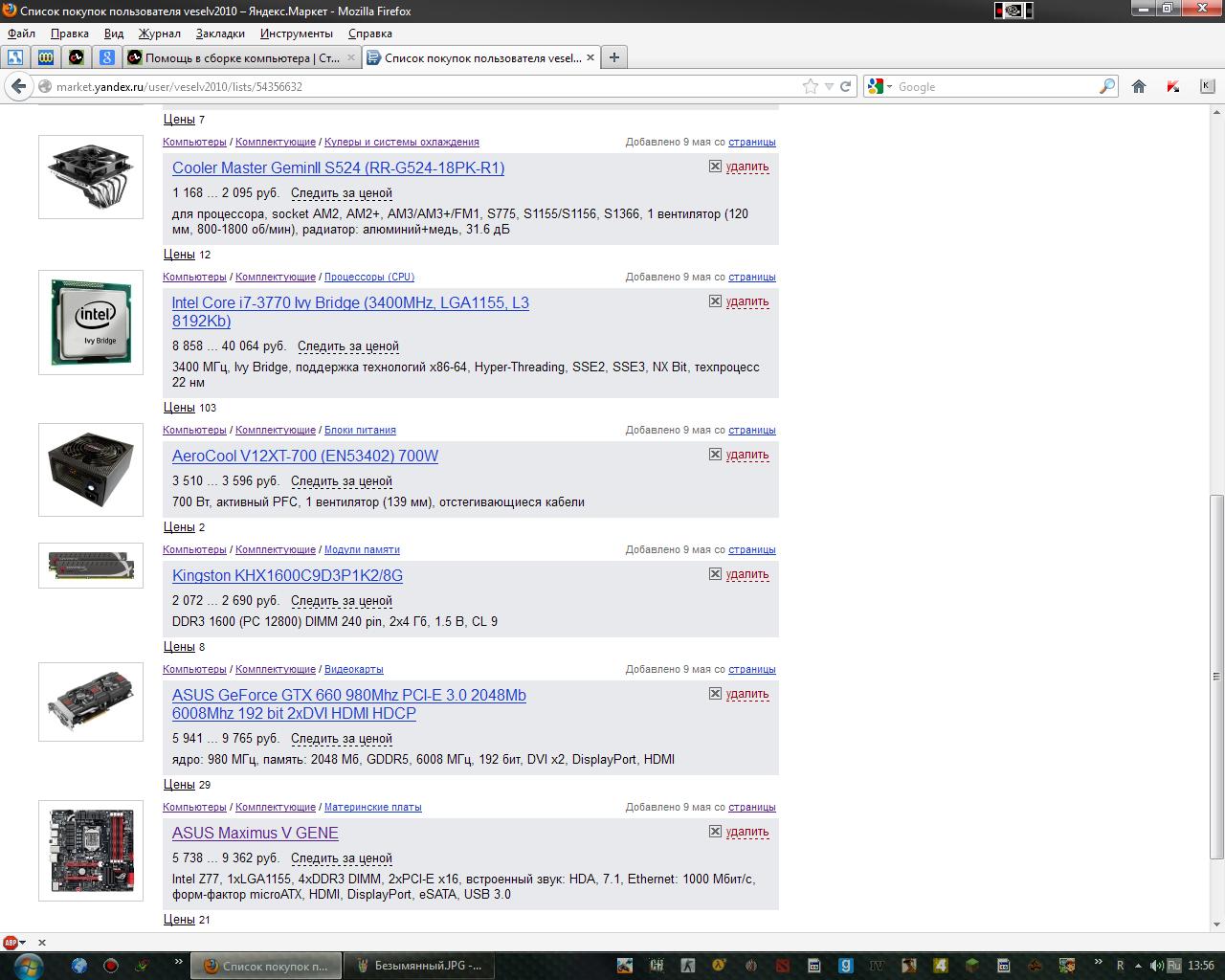Click the ASUS Maximus motherboard thumbnail
This screenshot has height=980, width=1225.
(x=91, y=851)
